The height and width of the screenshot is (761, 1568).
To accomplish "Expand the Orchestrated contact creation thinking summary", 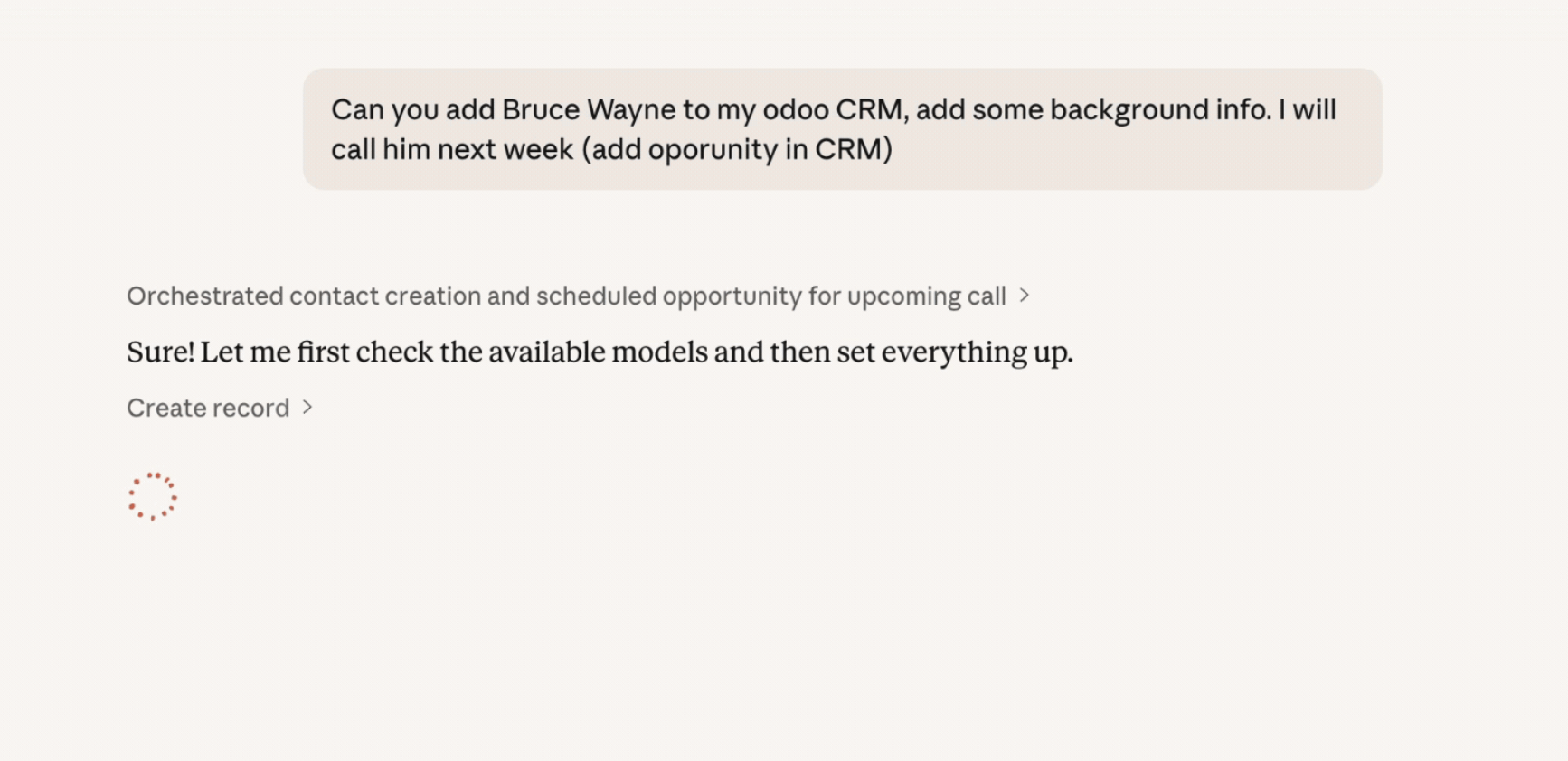I will (x=565, y=296).
